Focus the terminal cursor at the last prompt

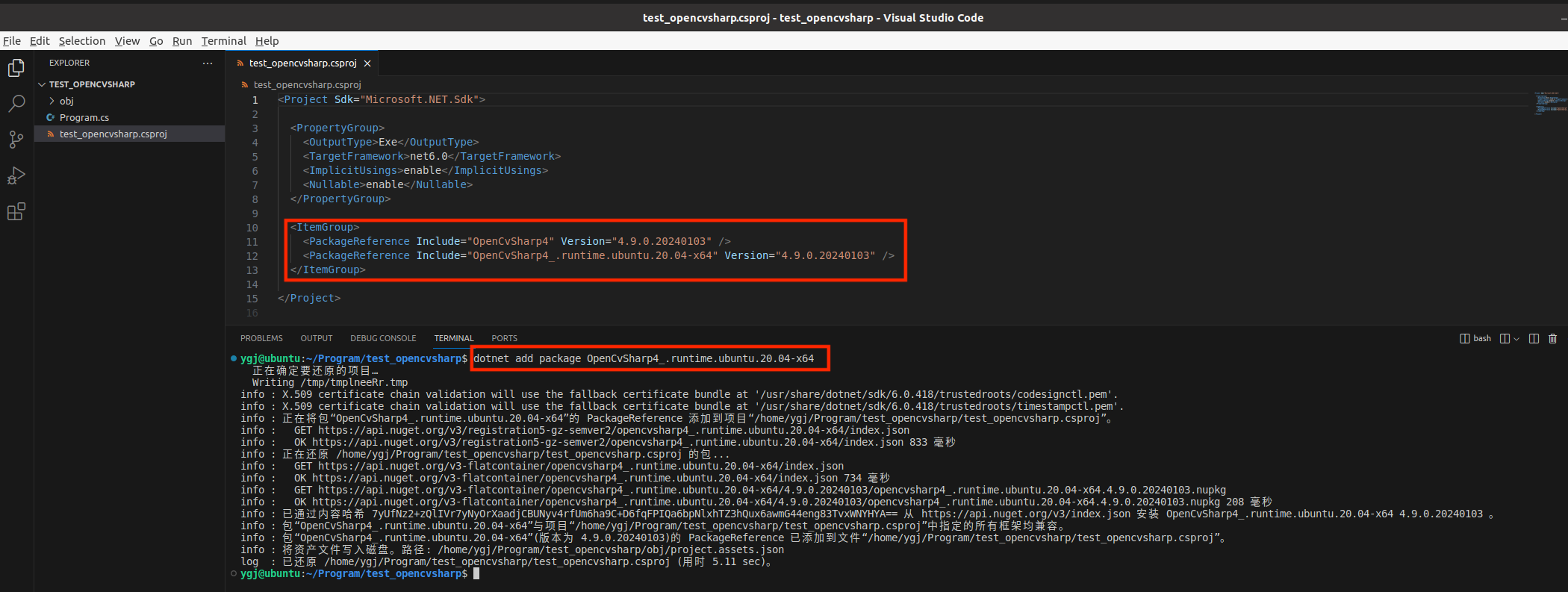click(476, 573)
